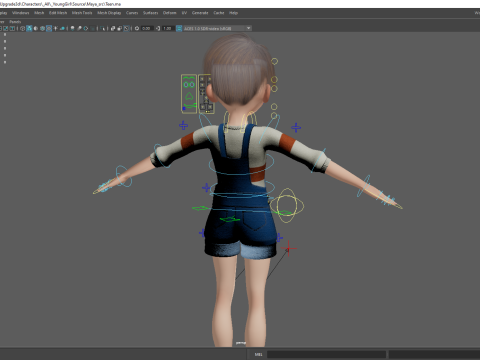Select the large yellow sphere control at the hip
Screen dimensions: 480x360
click(x=287, y=205)
